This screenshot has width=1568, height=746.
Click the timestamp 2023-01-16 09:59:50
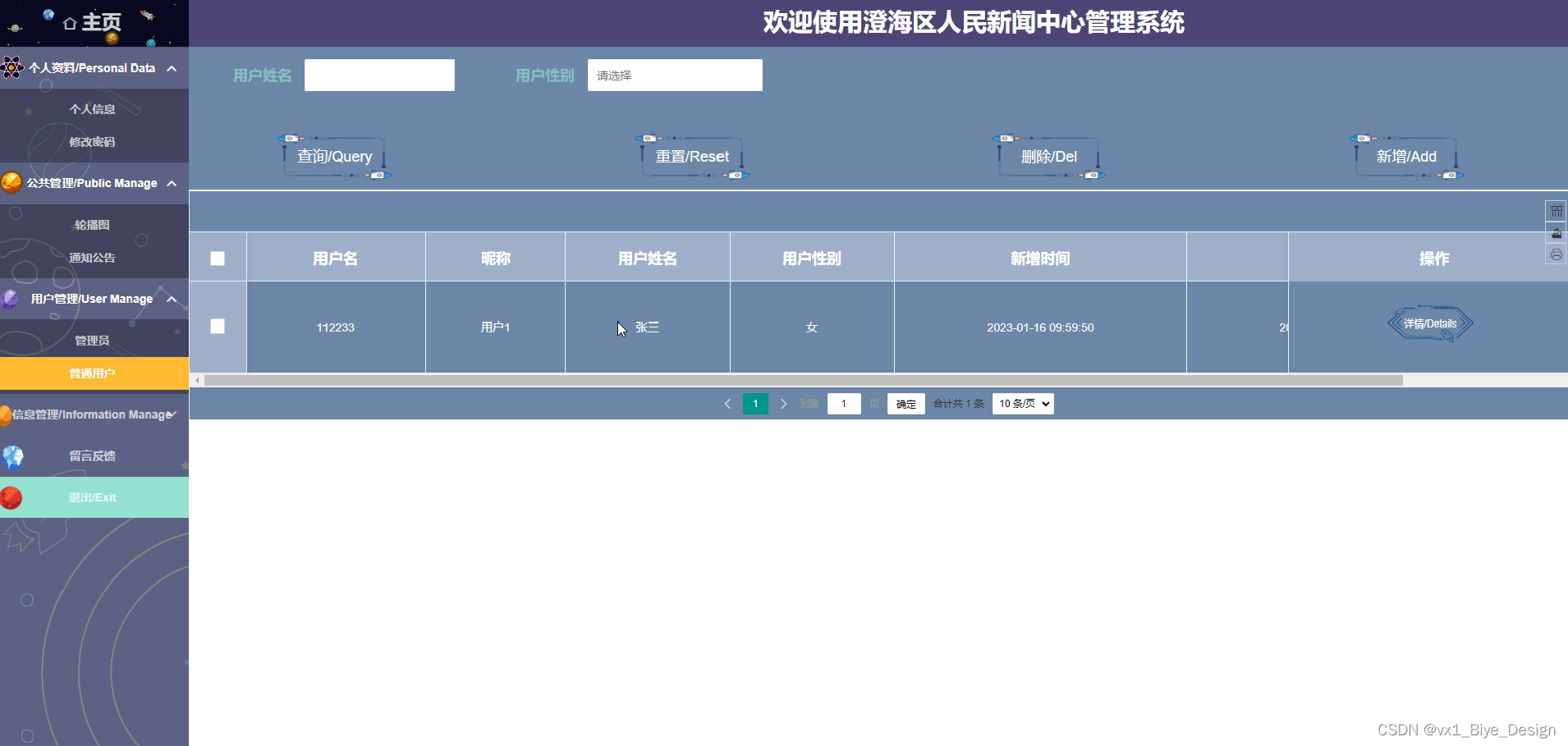(x=1040, y=327)
